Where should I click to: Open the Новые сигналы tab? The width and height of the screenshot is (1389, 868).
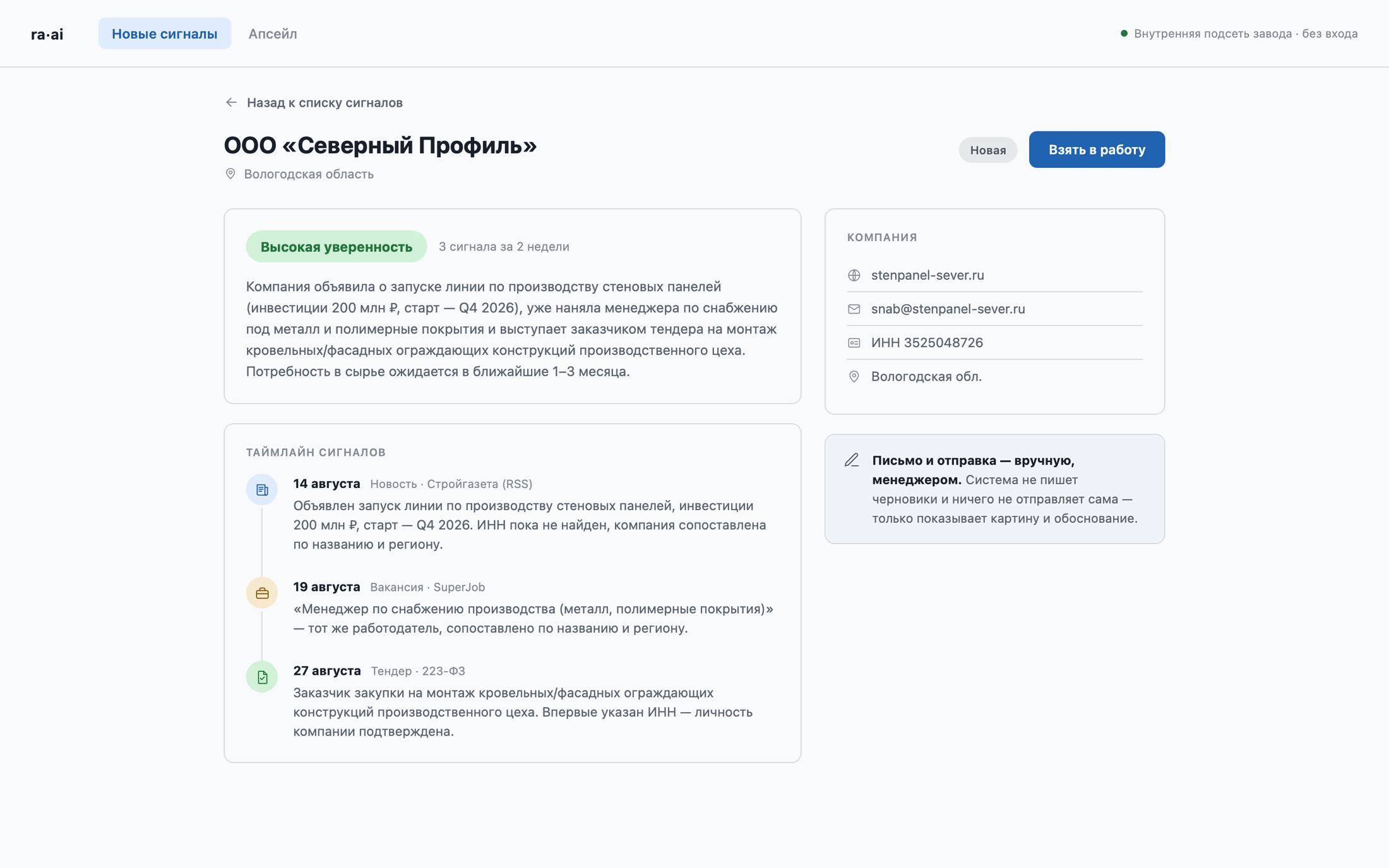[x=164, y=33]
